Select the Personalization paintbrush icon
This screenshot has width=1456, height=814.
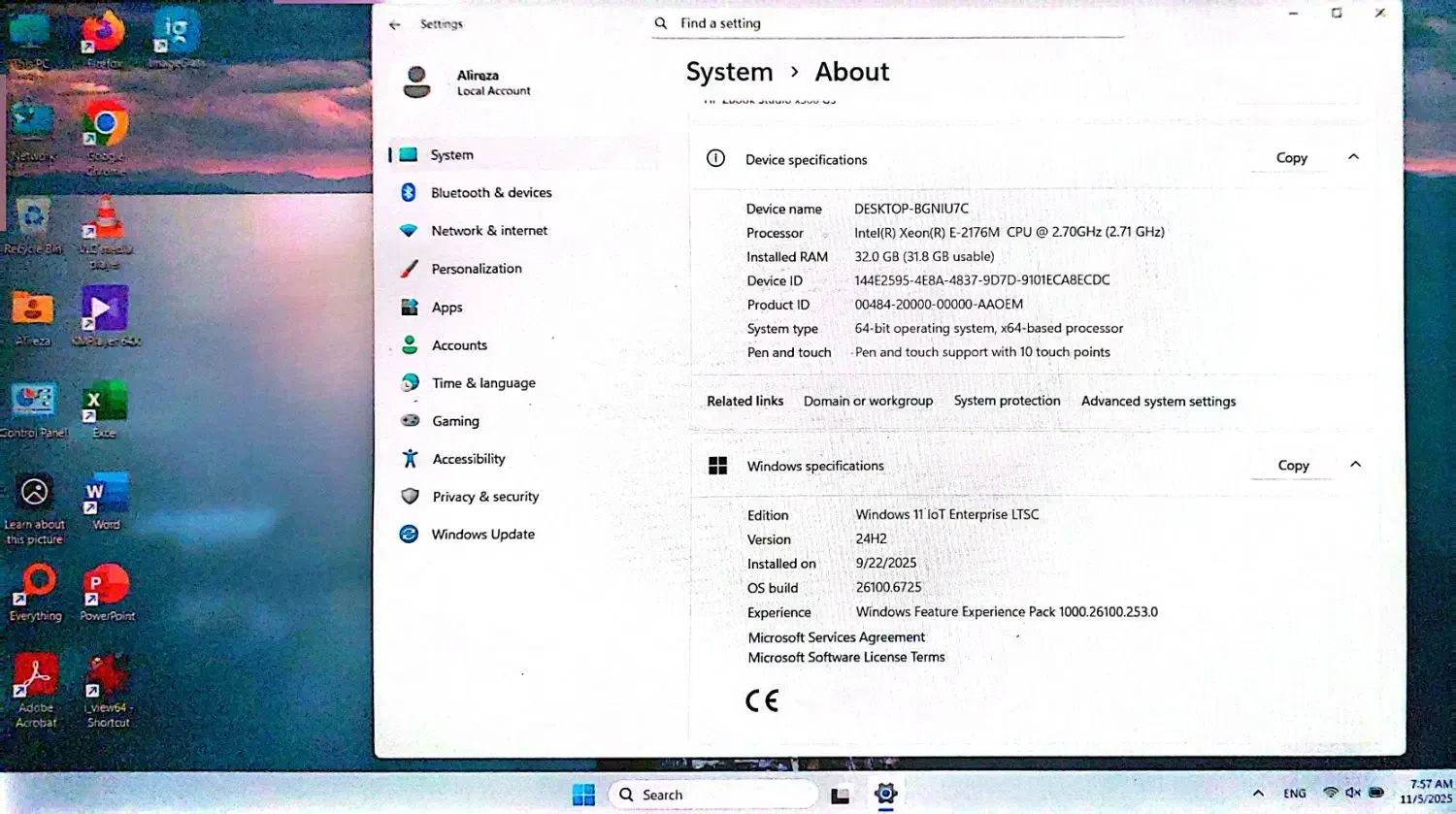point(410,269)
